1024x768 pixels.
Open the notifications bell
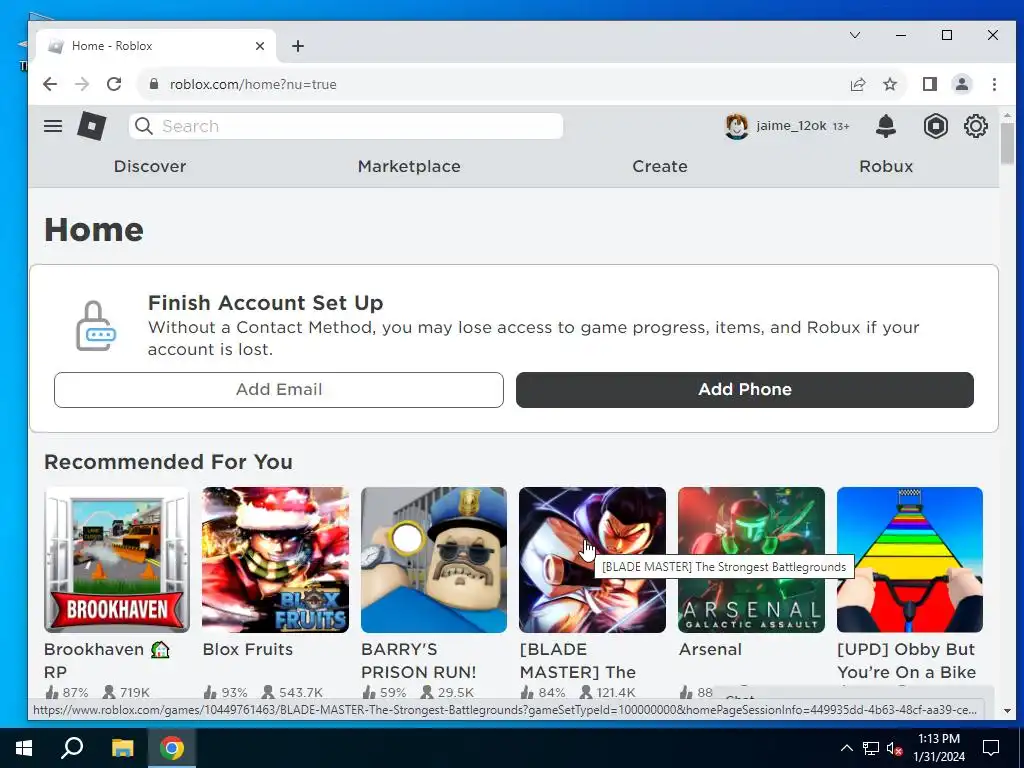[x=886, y=126]
